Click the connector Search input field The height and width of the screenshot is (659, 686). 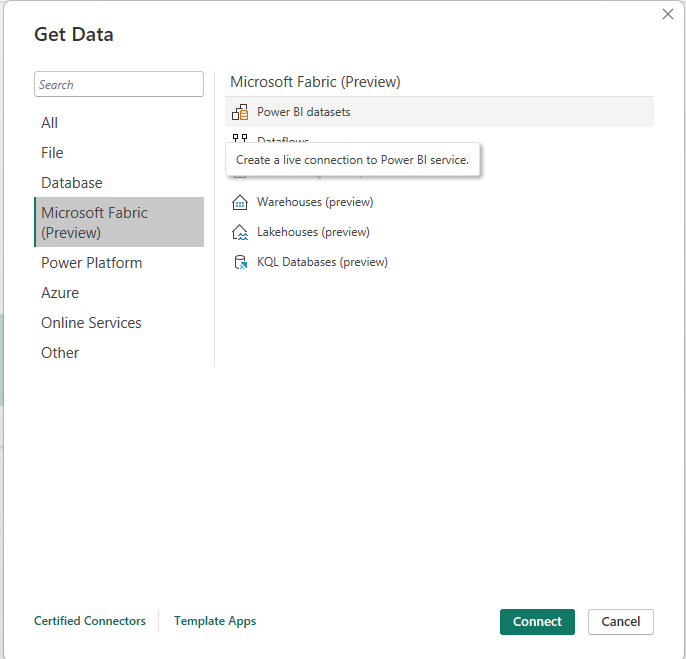click(x=119, y=85)
